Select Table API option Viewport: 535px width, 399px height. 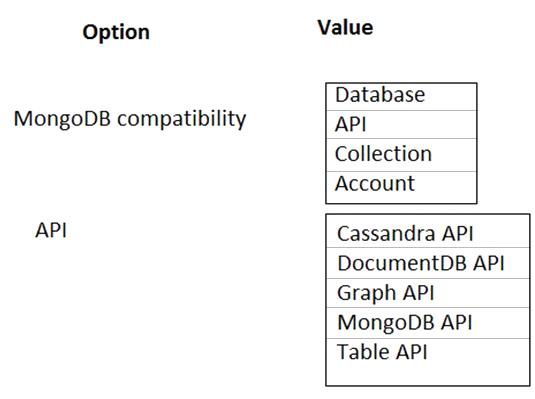[x=428, y=352]
